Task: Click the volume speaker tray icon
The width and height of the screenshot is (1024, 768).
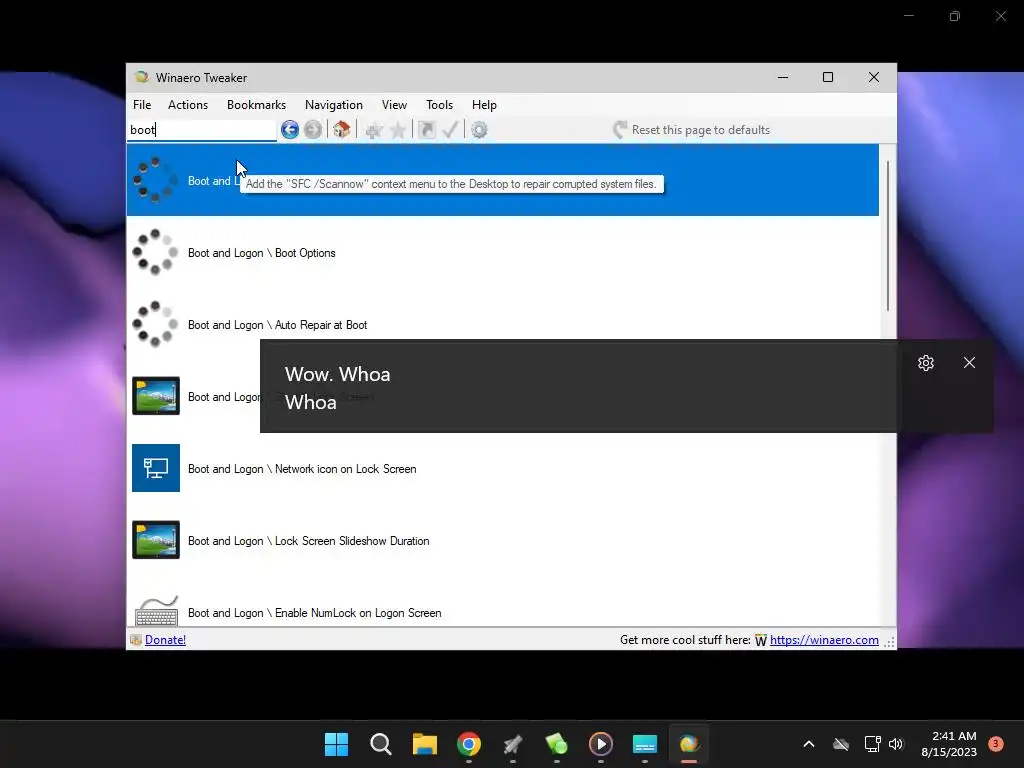Action: click(896, 744)
